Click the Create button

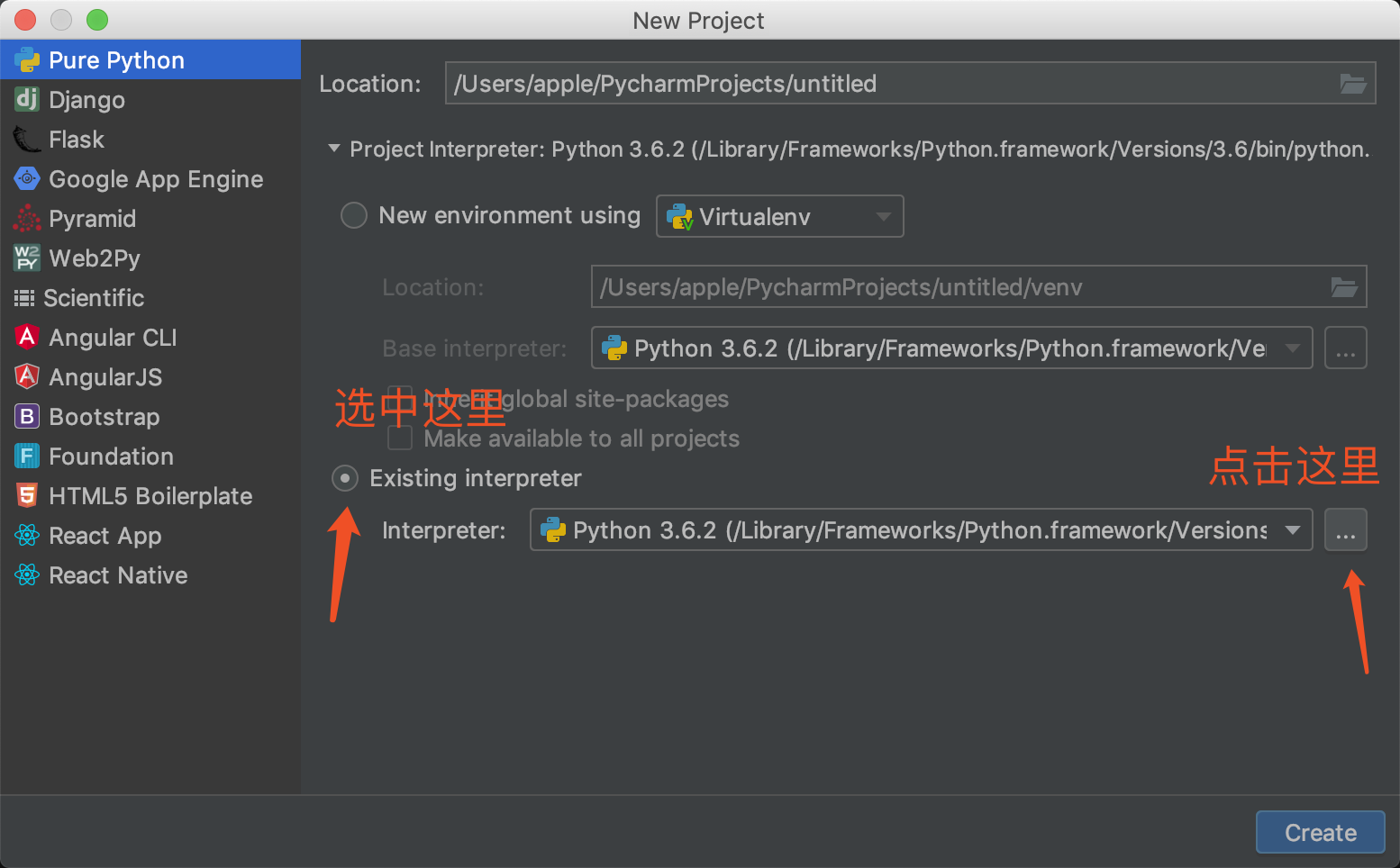tap(1320, 833)
